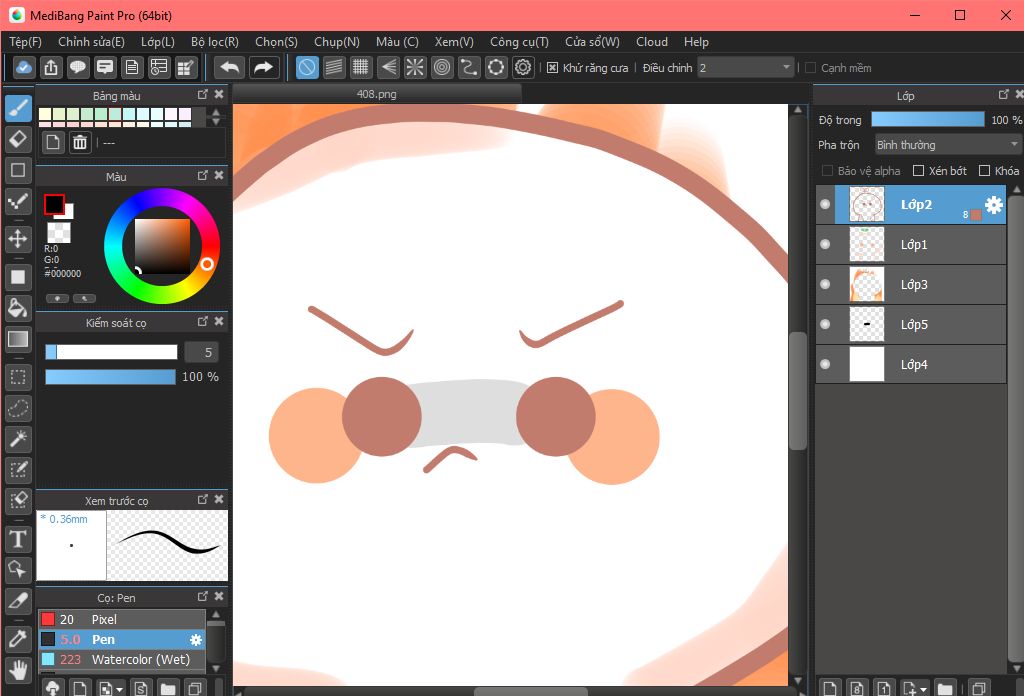Pick the Lasso selection tool
This screenshot has width=1024, height=696.
18,408
